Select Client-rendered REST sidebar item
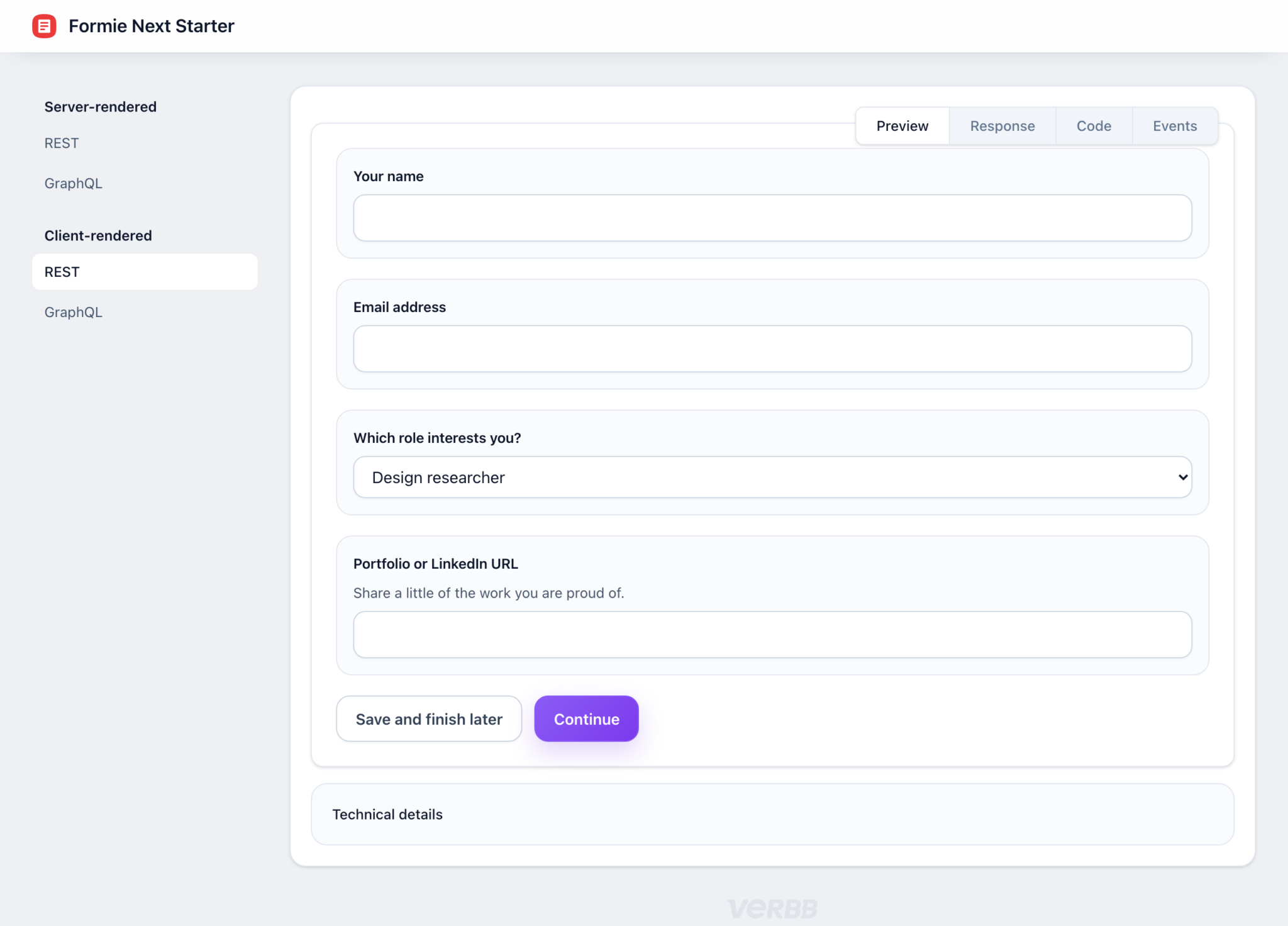This screenshot has height=926, width=1288. click(145, 272)
